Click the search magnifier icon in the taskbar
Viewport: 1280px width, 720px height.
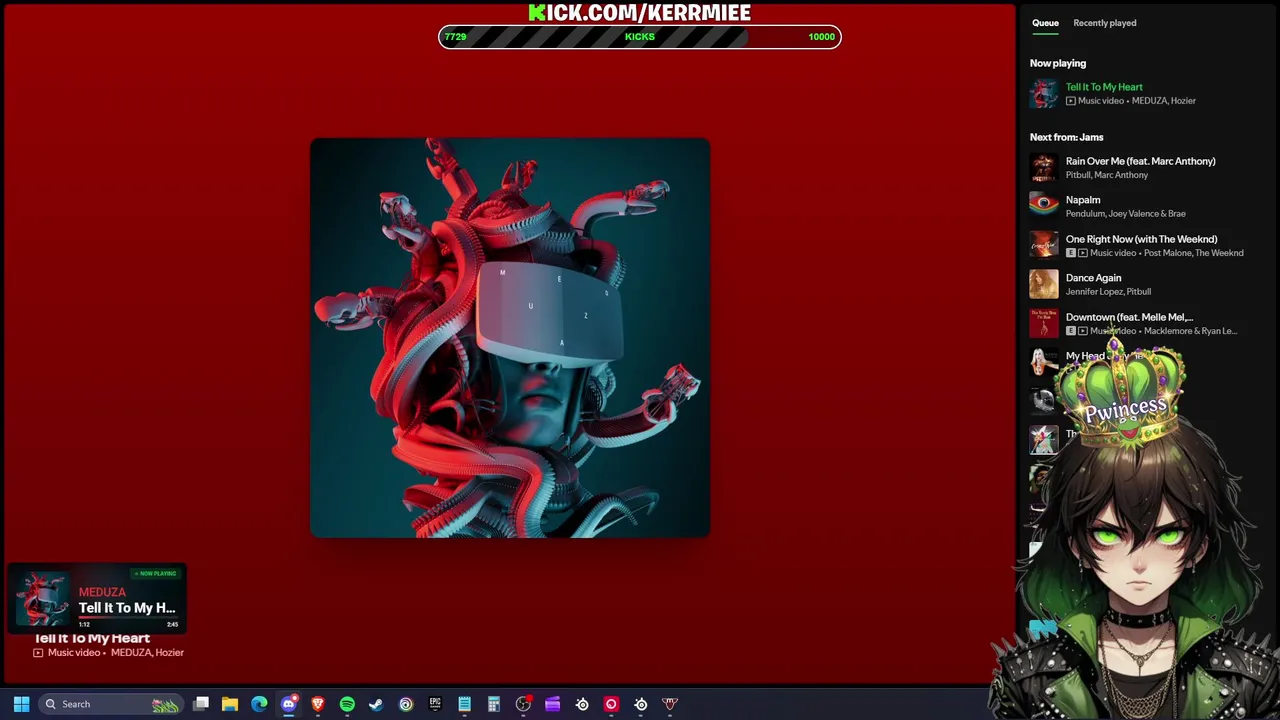click(50, 704)
